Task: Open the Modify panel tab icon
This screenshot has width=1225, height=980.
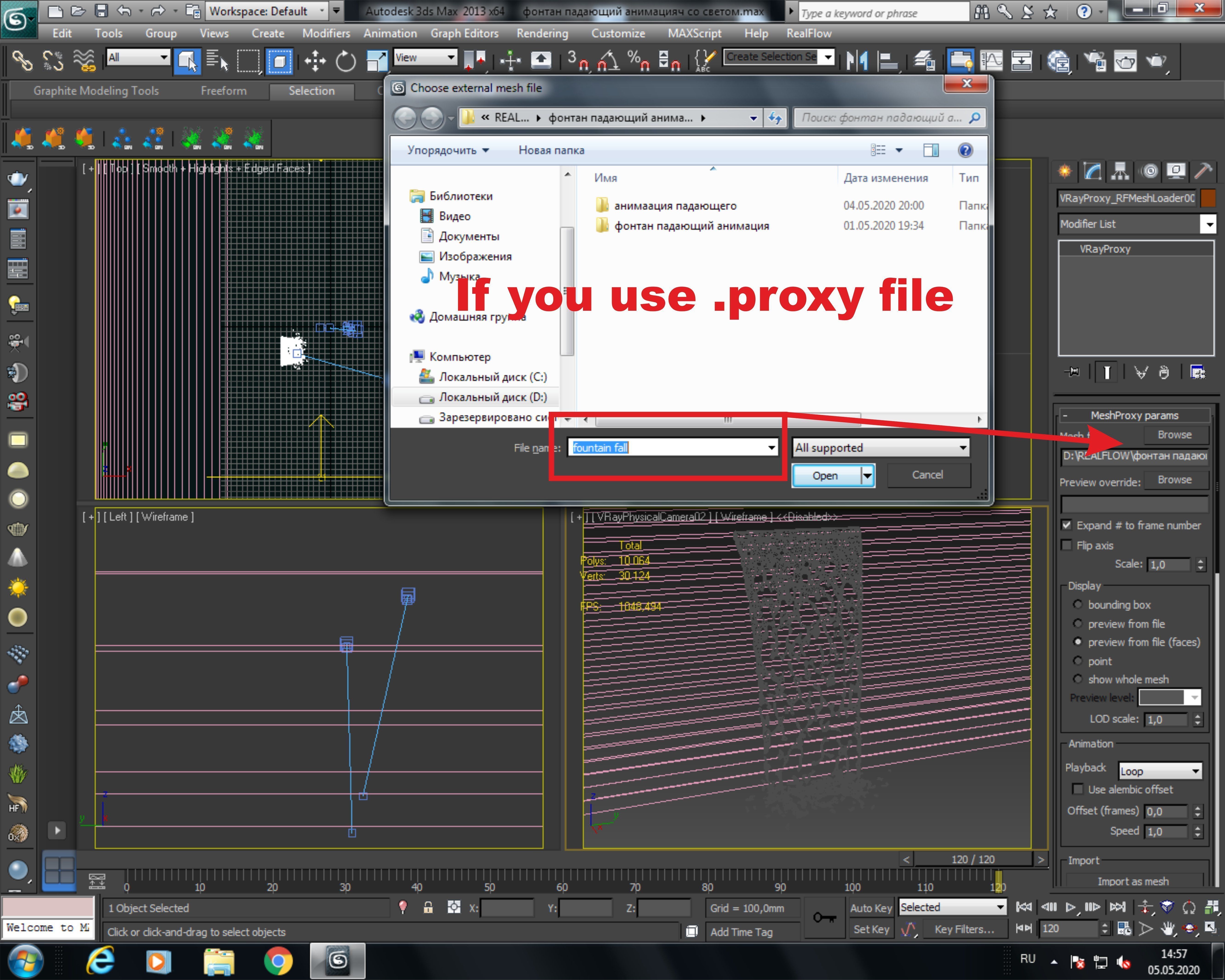Action: [x=1092, y=171]
